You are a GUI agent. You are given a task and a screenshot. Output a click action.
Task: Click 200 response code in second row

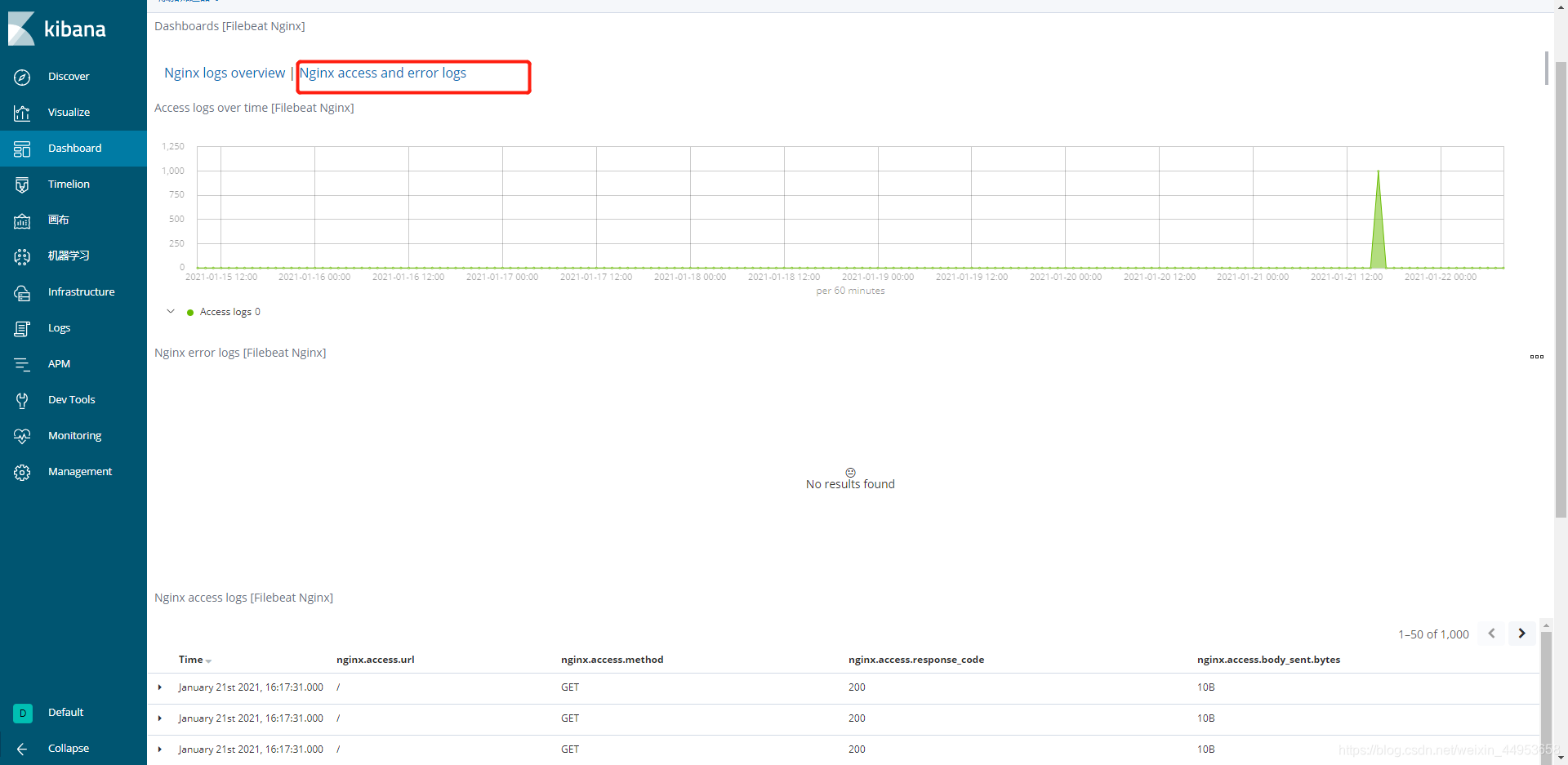(857, 718)
